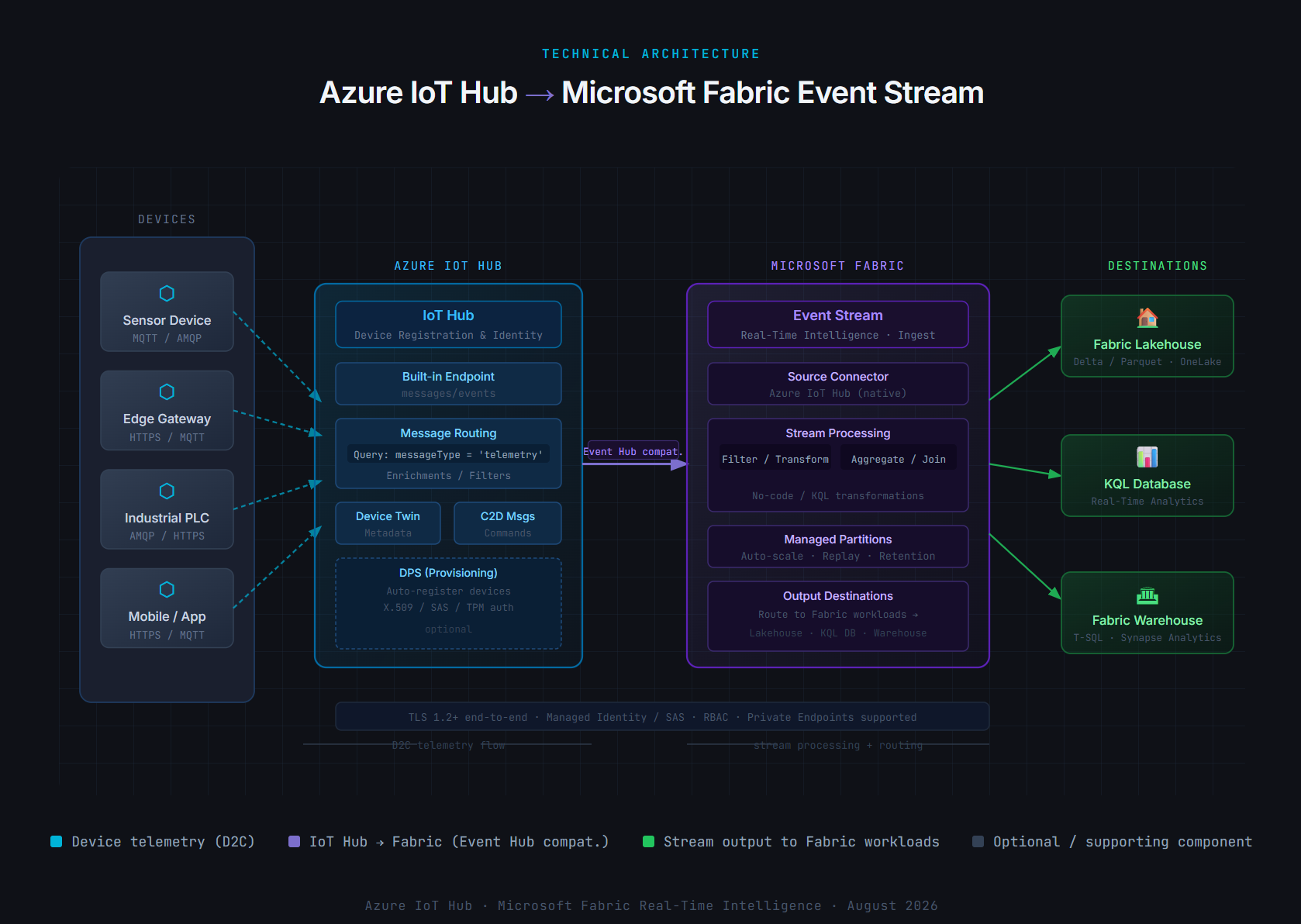
Task: Click the Delta / Parquet · OneLake subtitle
Action: tap(1147, 362)
